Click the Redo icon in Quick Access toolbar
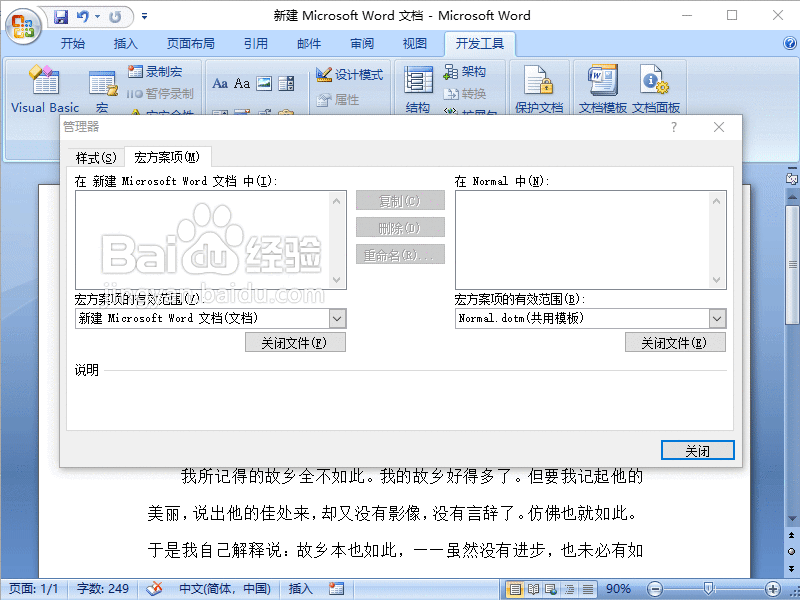This screenshot has width=800, height=600. click(115, 17)
